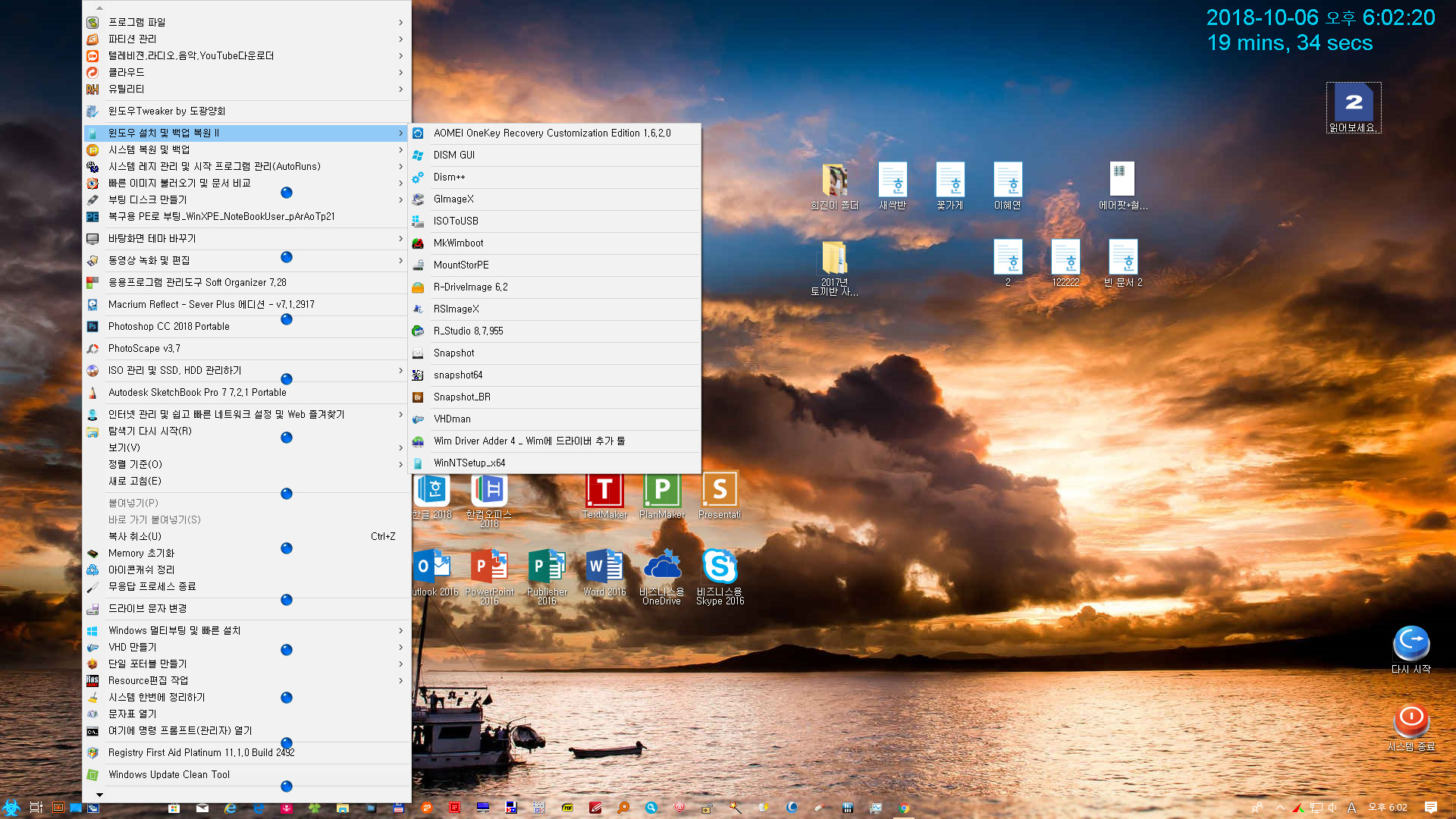Open the Windows Start button
The image size is (1456, 819).
[x=11, y=808]
